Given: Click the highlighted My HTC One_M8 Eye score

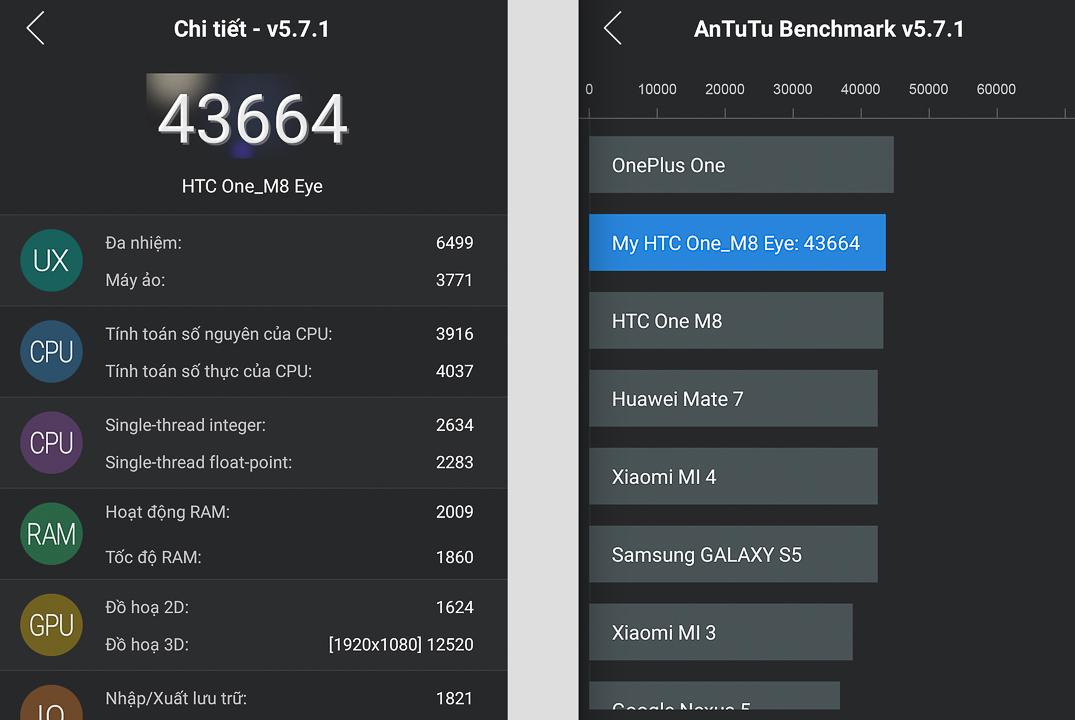Looking at the screenshot, I should click(x=737, y=242).
